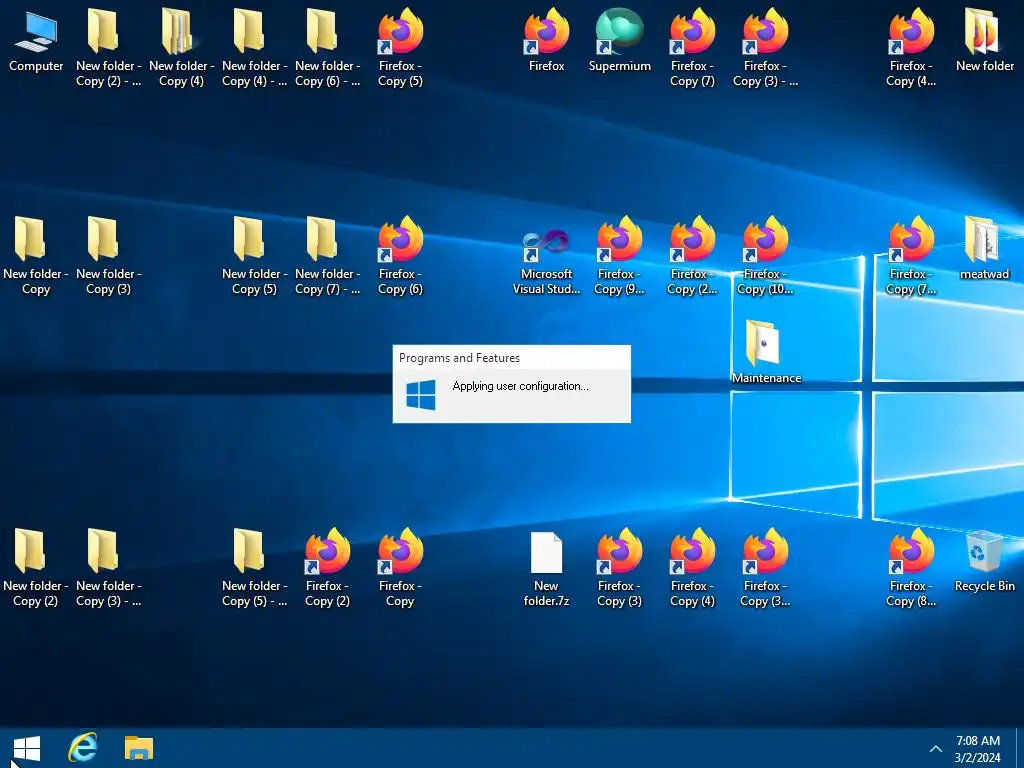Open the Maintenance folder
The image size is (1024, 768).
(x=766, y=354)
